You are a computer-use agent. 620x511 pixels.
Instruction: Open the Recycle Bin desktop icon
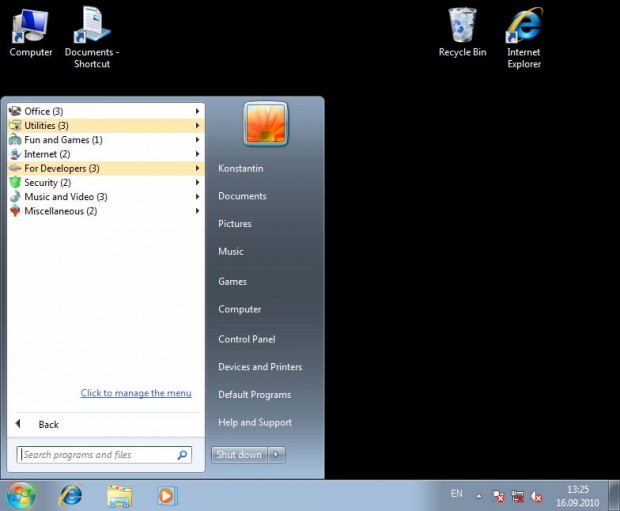(462, 32)
